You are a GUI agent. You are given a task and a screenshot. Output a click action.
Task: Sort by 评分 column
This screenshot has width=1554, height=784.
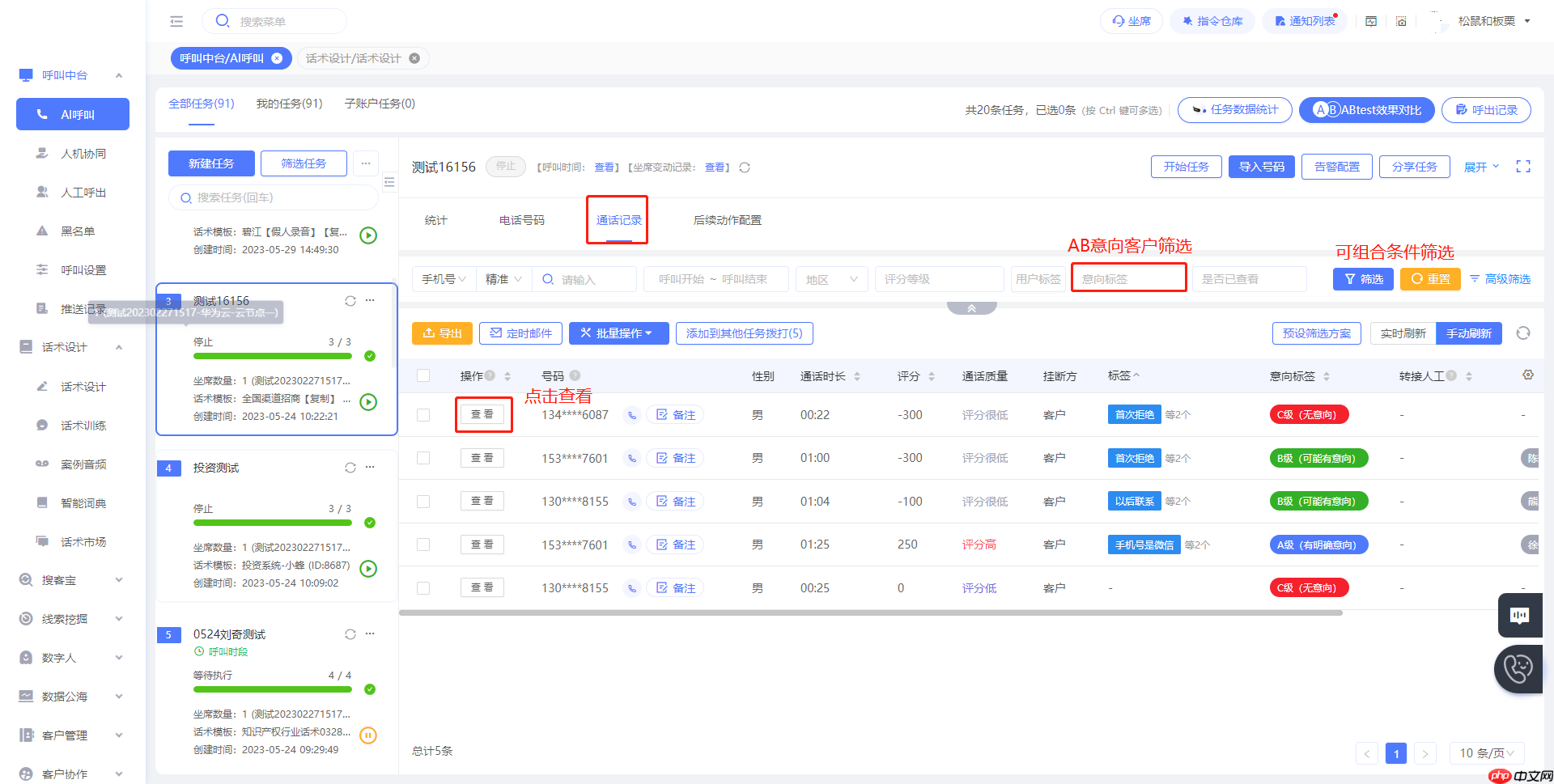click(932, 376)
